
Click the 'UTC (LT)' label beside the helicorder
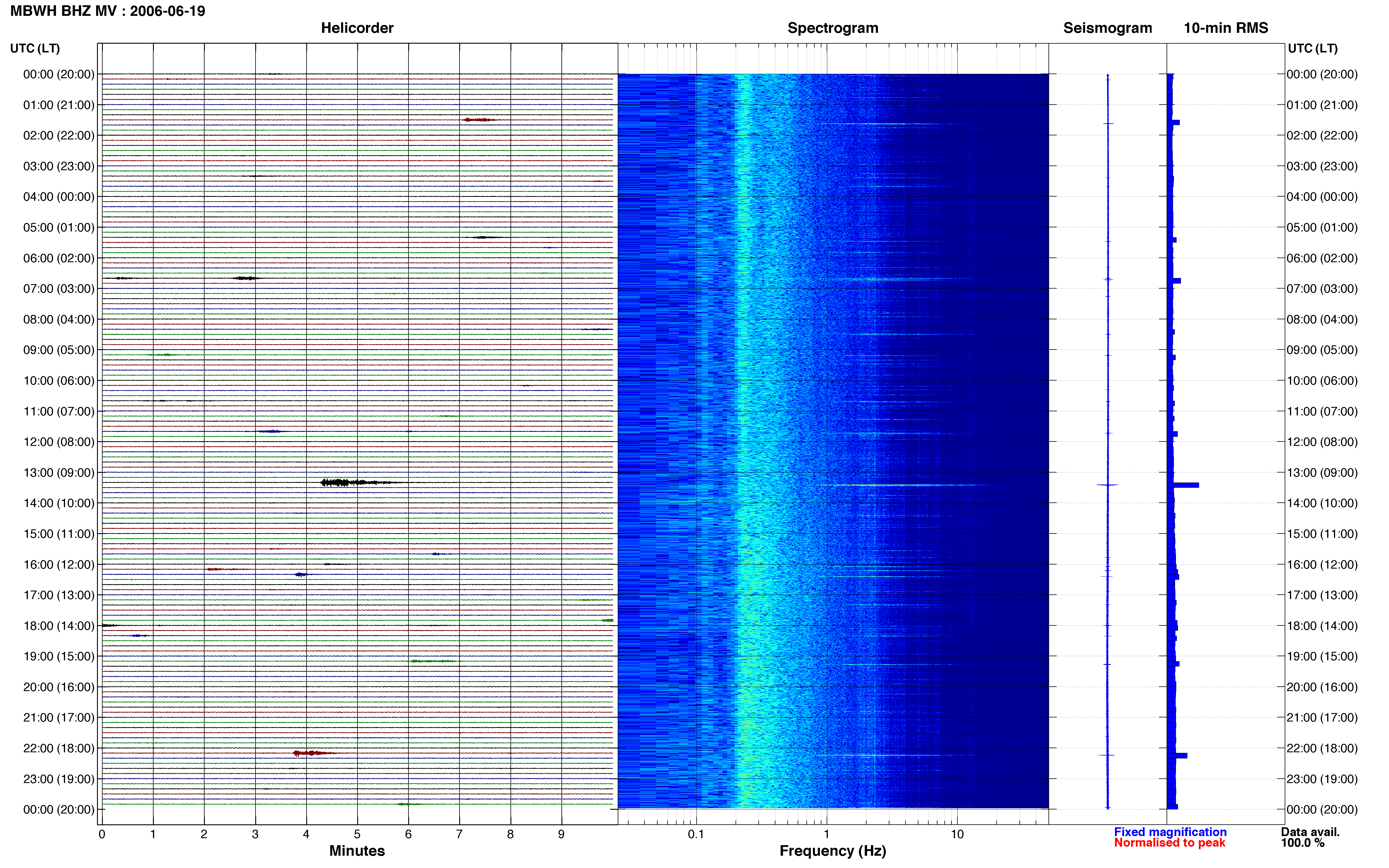[x=35, y=48]
